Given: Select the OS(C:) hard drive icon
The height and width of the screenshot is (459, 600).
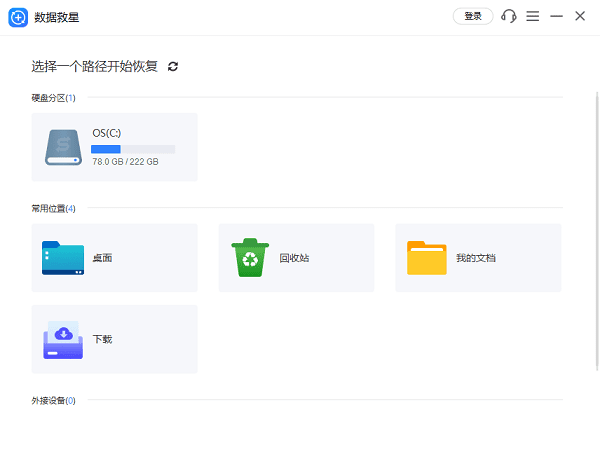Looking at the screenshot, I should click(64, 147).
